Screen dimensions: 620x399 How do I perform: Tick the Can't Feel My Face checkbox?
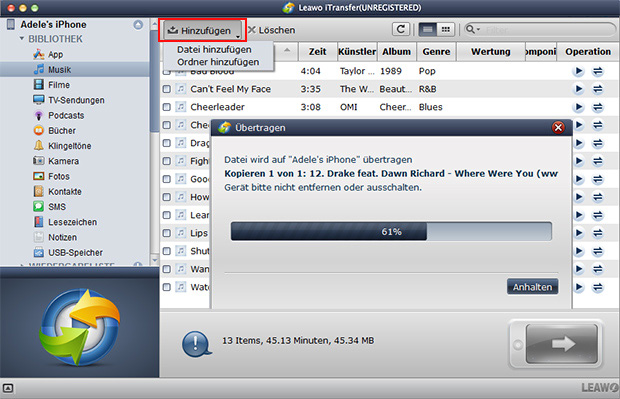(x=166, y=89)
